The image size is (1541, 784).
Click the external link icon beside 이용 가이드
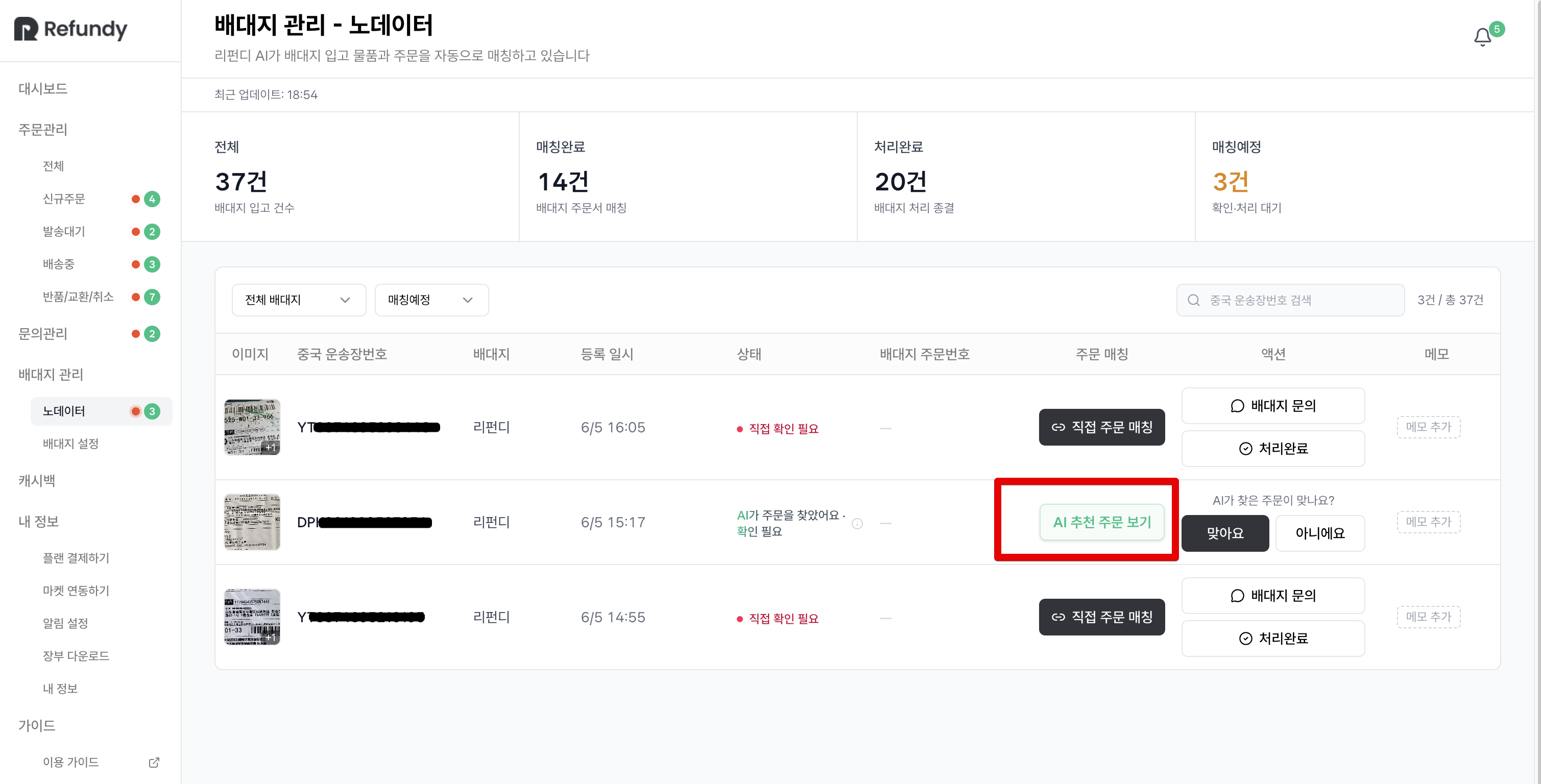154,762
